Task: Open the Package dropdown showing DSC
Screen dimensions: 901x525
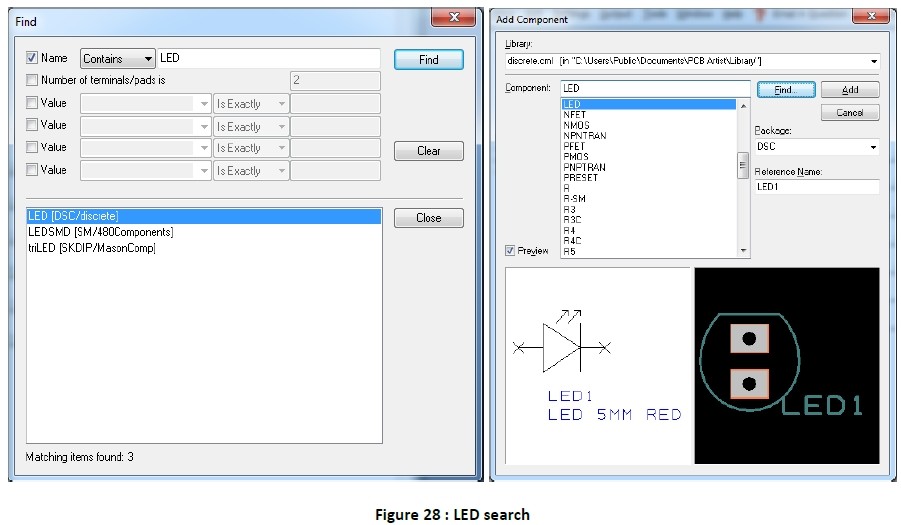Action: (x=873, y=147)
